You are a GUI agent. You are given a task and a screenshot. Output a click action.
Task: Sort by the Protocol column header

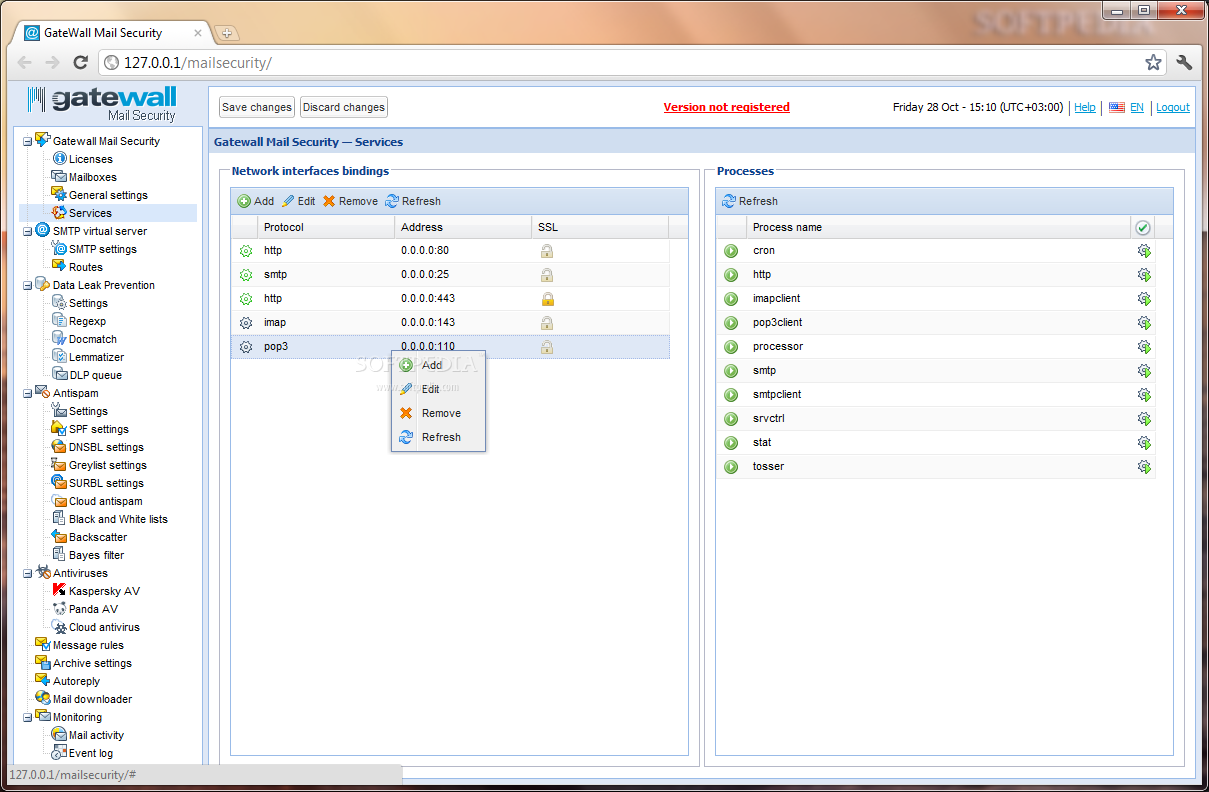327,227
